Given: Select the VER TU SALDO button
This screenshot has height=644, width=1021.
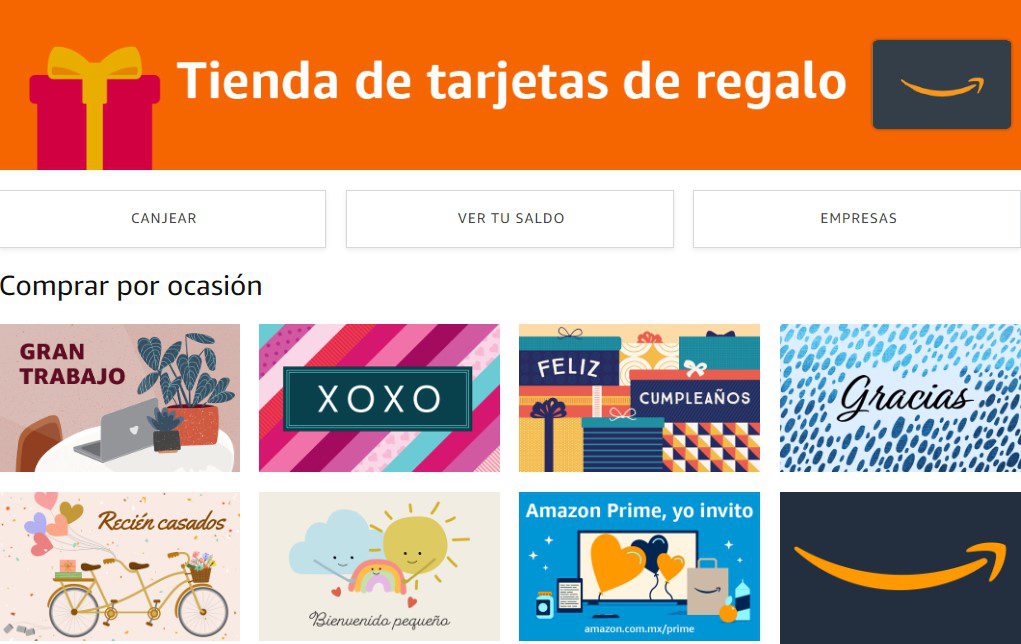Looking at the screenshot, I should click(510, 219).
